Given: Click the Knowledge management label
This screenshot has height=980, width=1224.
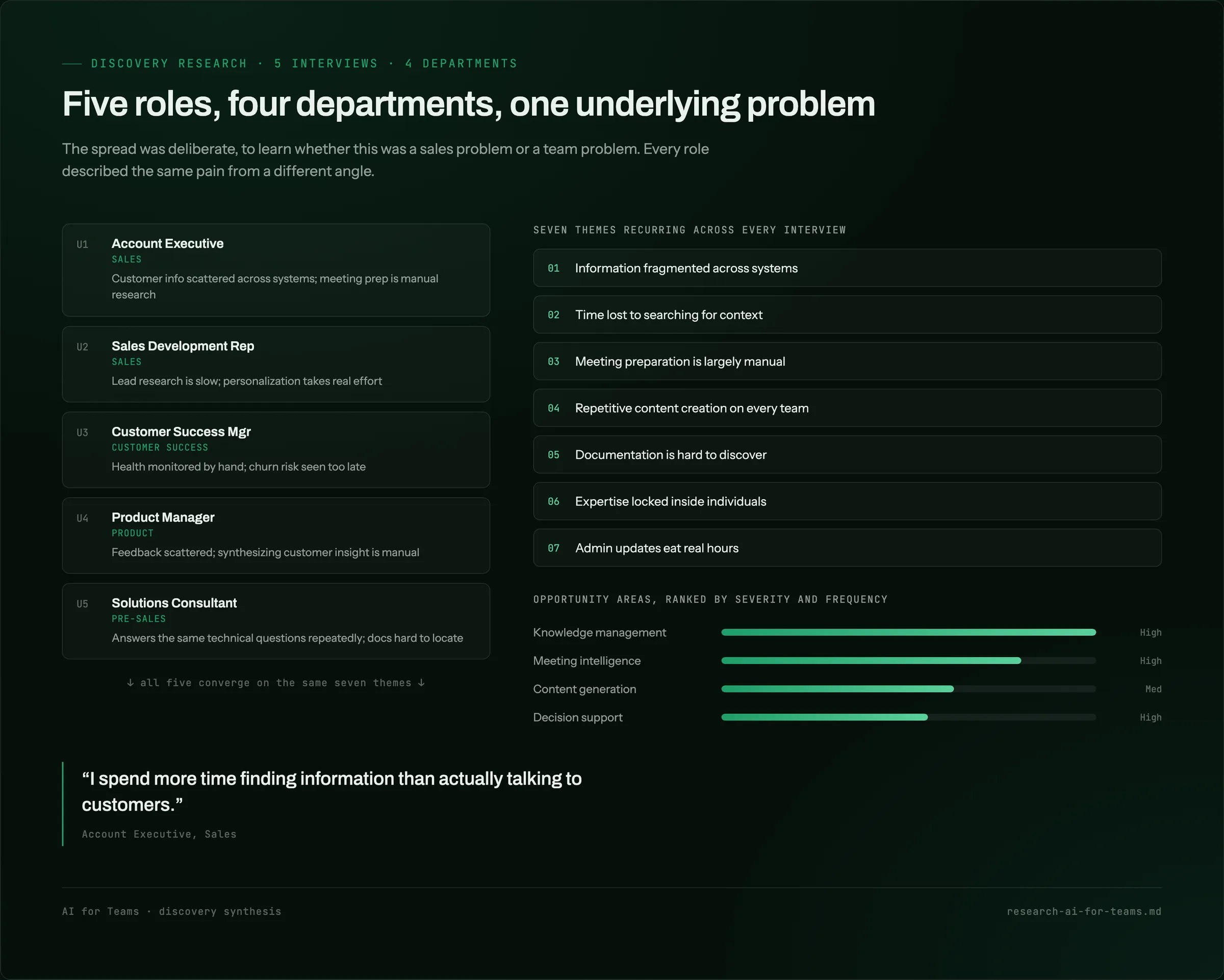Looking at the screenshot, I should [600, 632].
